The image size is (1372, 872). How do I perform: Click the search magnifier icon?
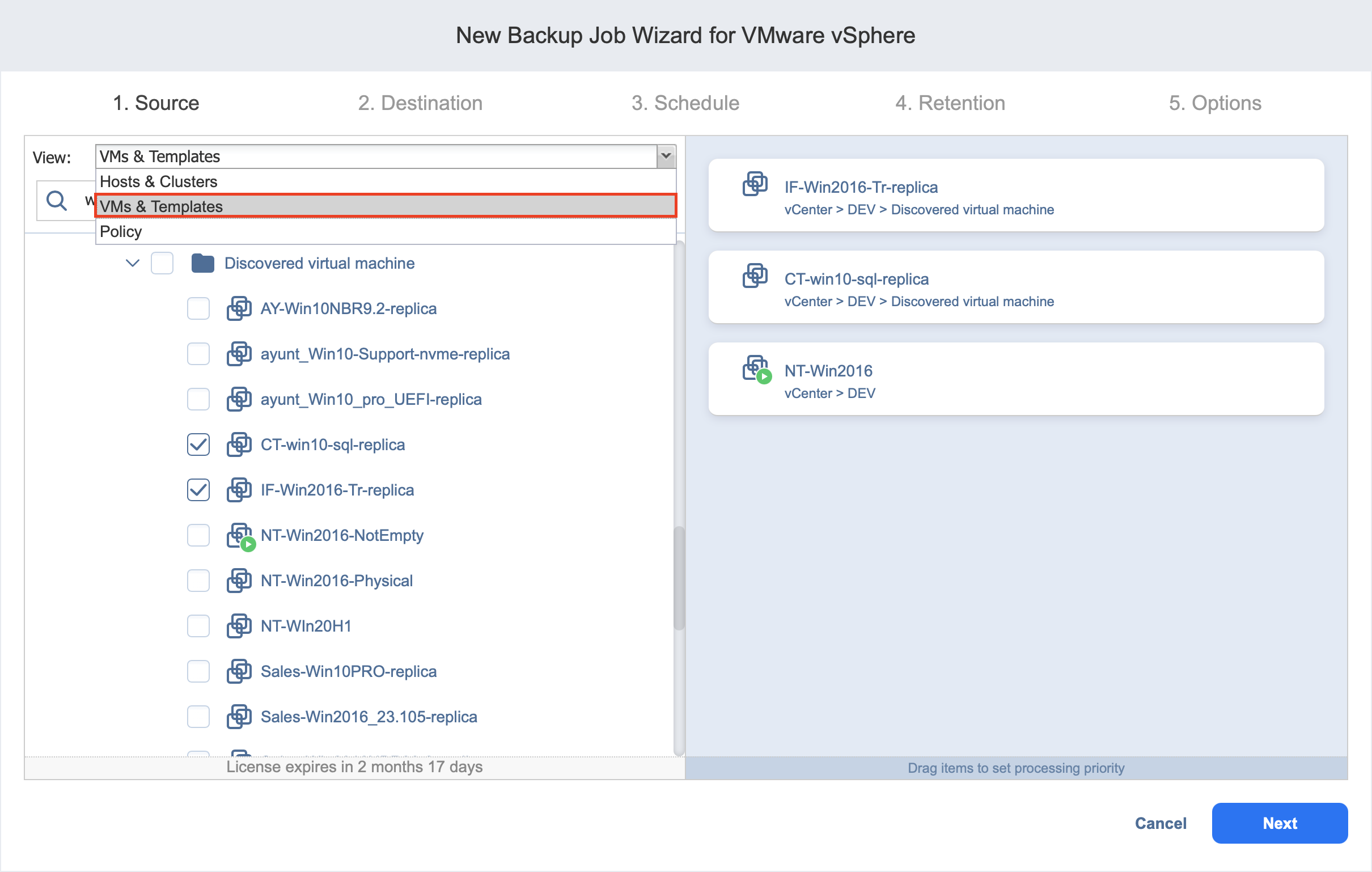[56, 201]
